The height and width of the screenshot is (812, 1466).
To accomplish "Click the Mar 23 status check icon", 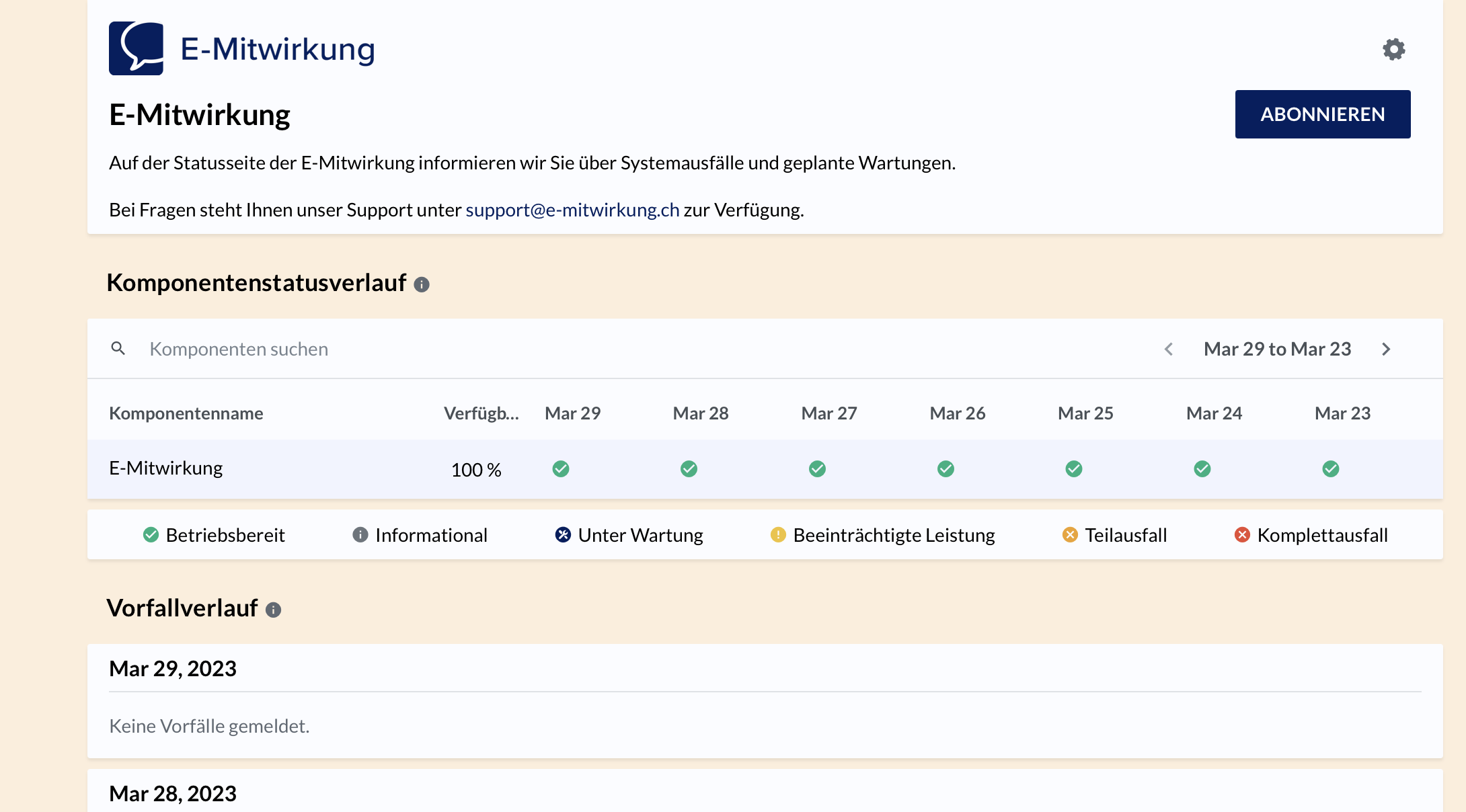I will (1331, 469).
